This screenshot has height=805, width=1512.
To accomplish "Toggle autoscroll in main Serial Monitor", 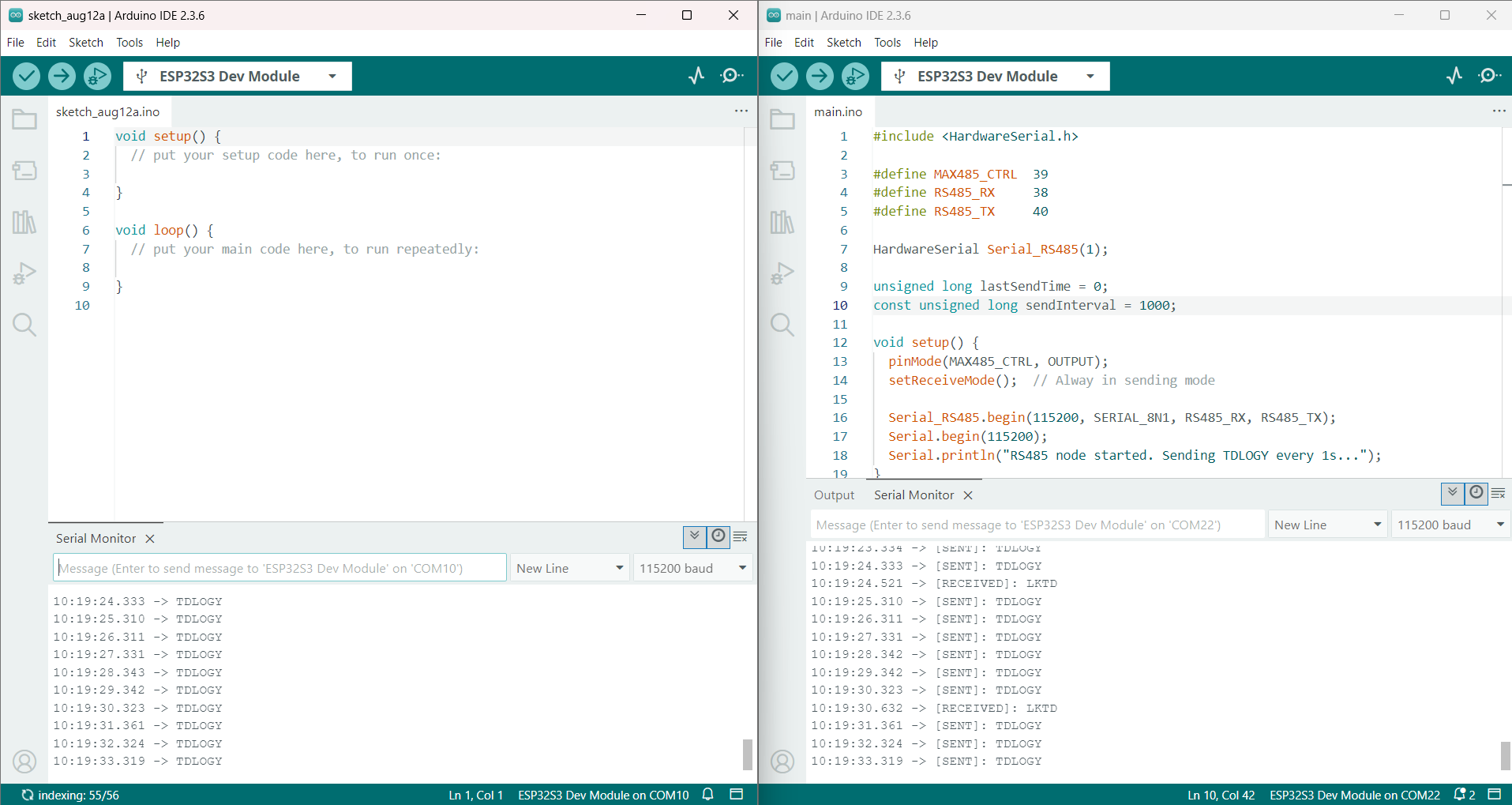I will (x=1453, y=493).
